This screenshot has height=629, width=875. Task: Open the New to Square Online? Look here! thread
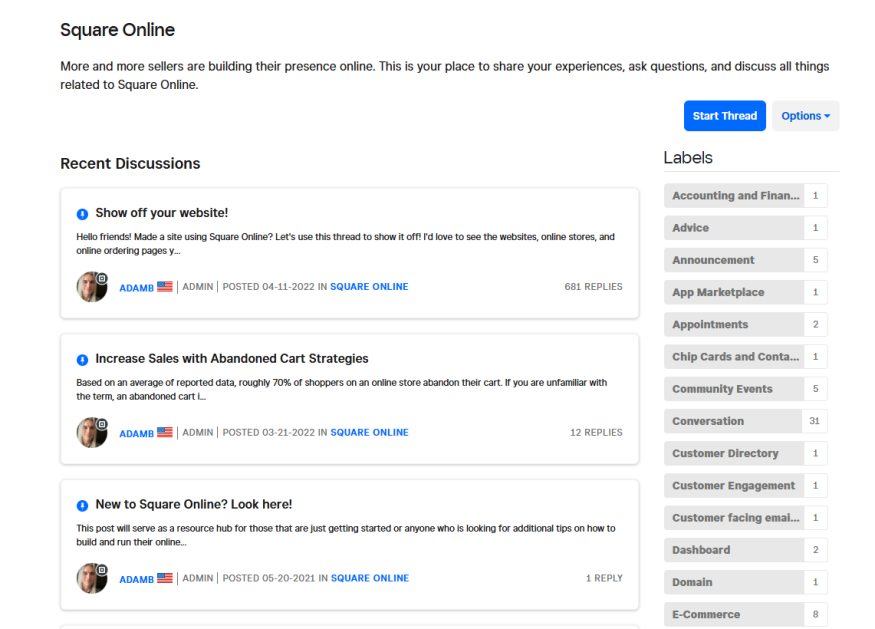pos(194,504)
